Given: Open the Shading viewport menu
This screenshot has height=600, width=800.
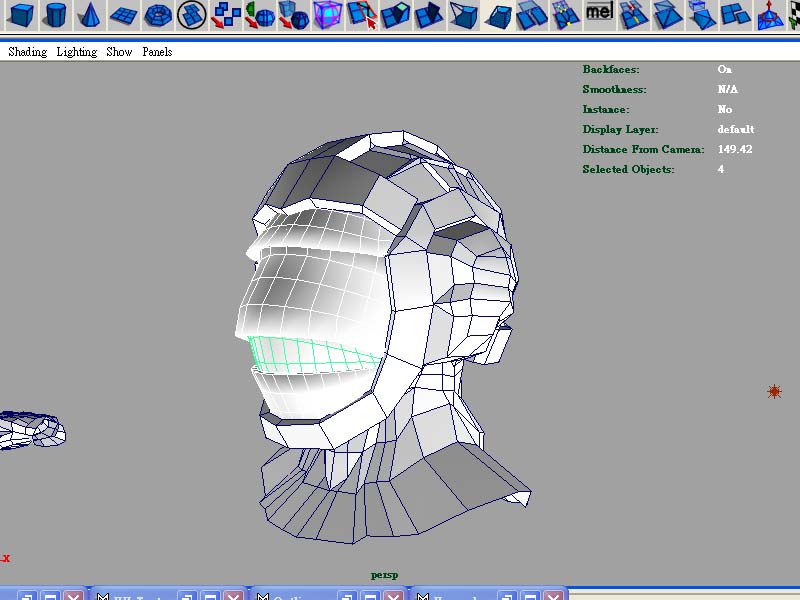Looking at the screenshot, I should [x=28, y=52].
